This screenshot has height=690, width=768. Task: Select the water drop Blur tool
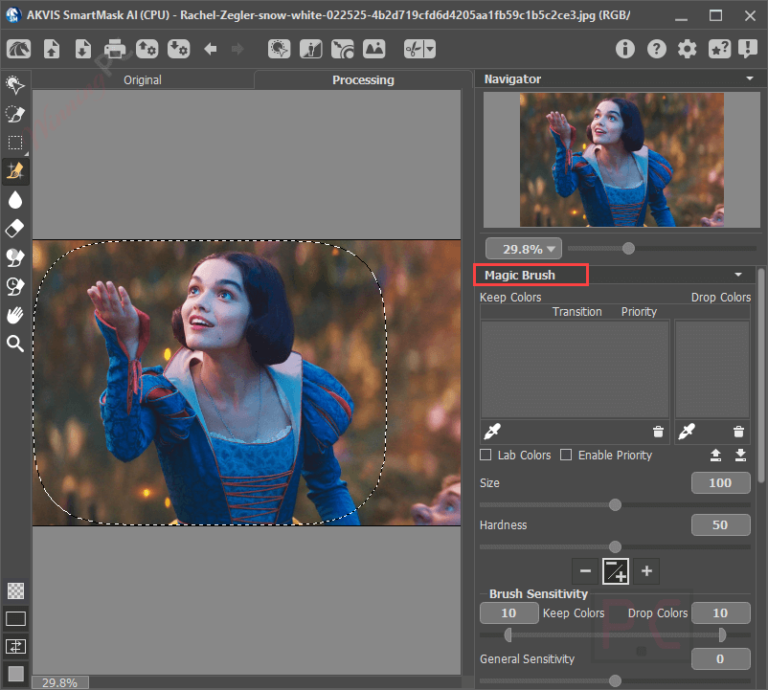coord(15,200)
